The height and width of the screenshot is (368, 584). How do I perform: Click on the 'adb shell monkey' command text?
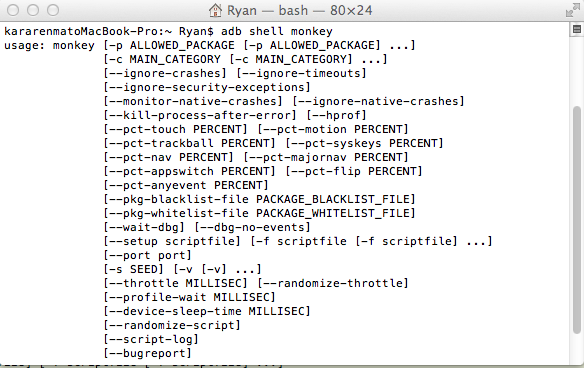[277, 31]
